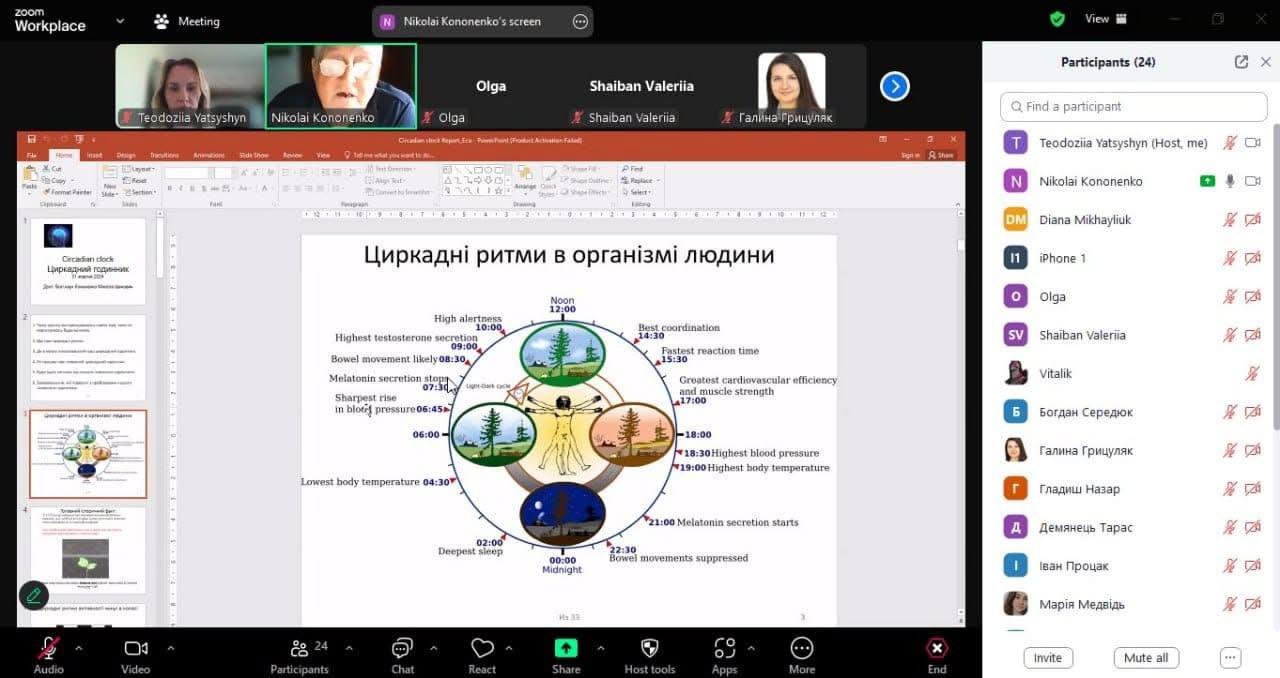
Task: Open the Chat panel icon
Action: click(402, 649)
